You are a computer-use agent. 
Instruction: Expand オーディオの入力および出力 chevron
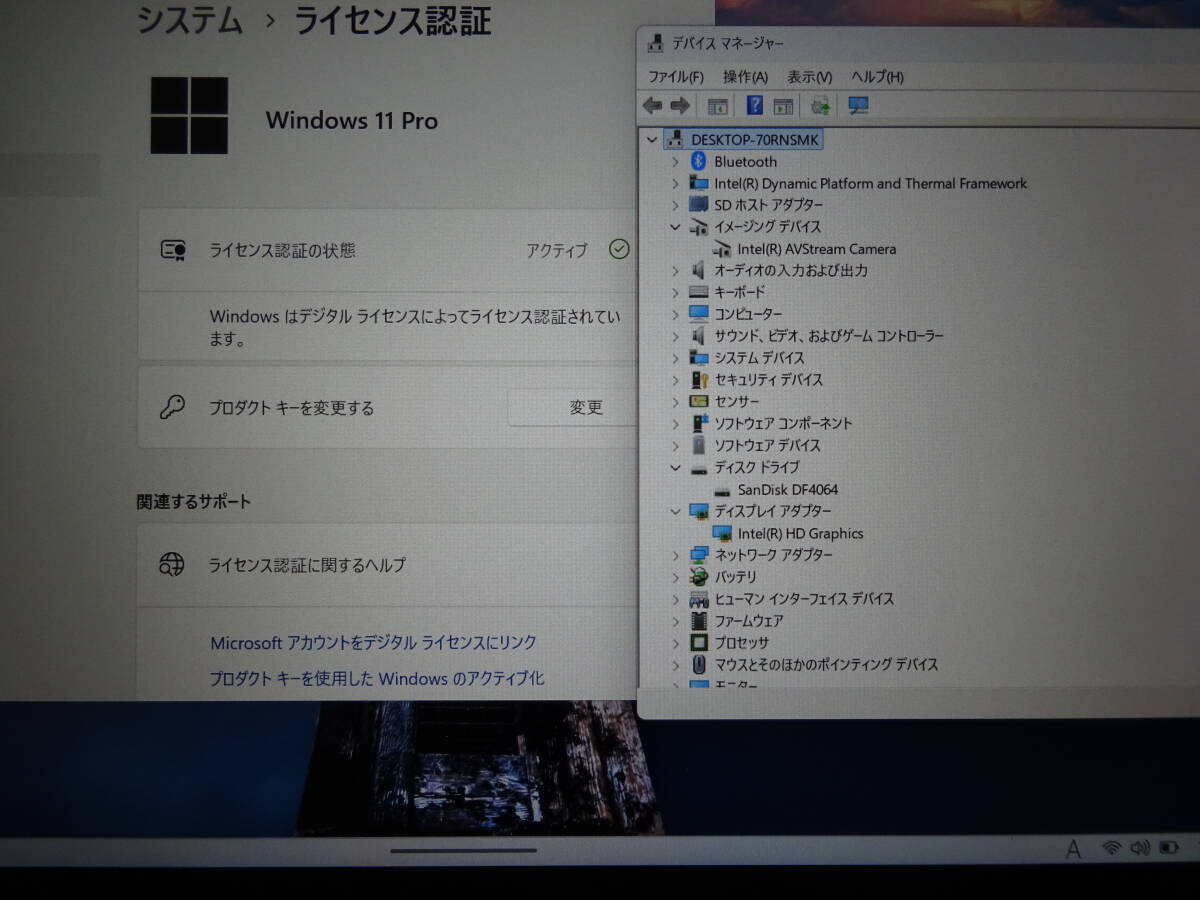(675, 271)
